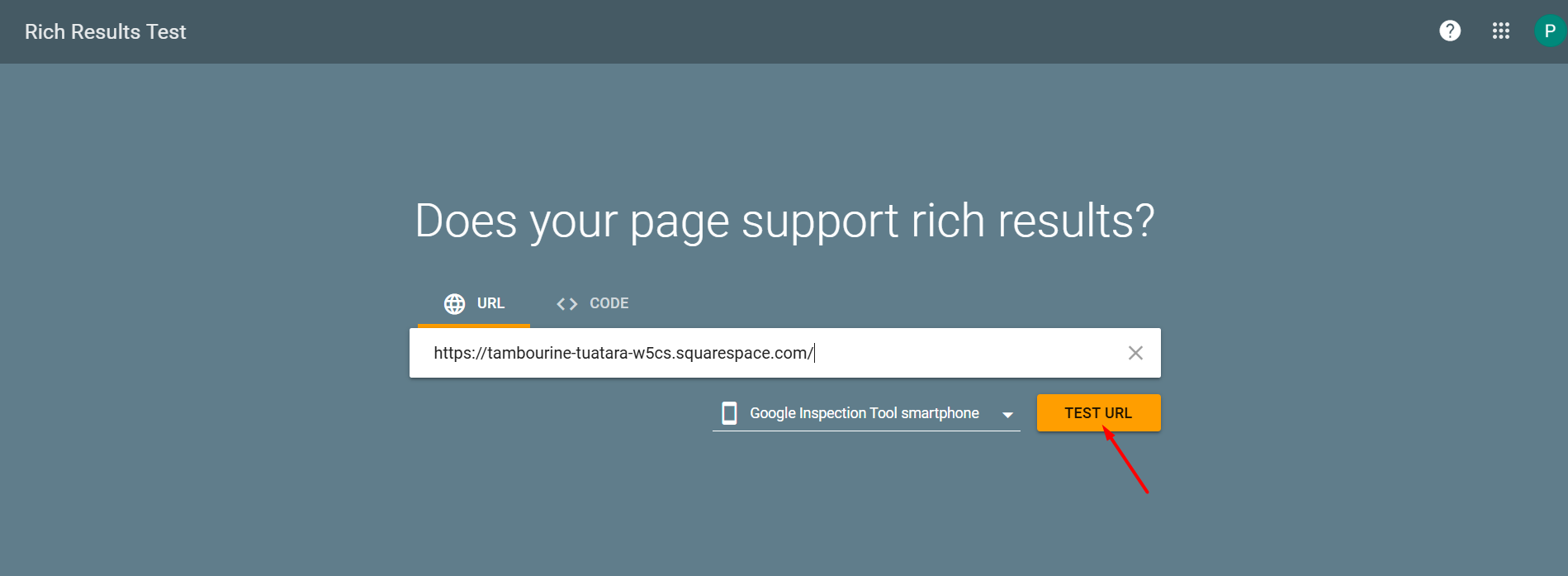Click the 'Does your page support rich results?' heading
This screenshot has height=576, width=1568.
(x=784, y=221)
